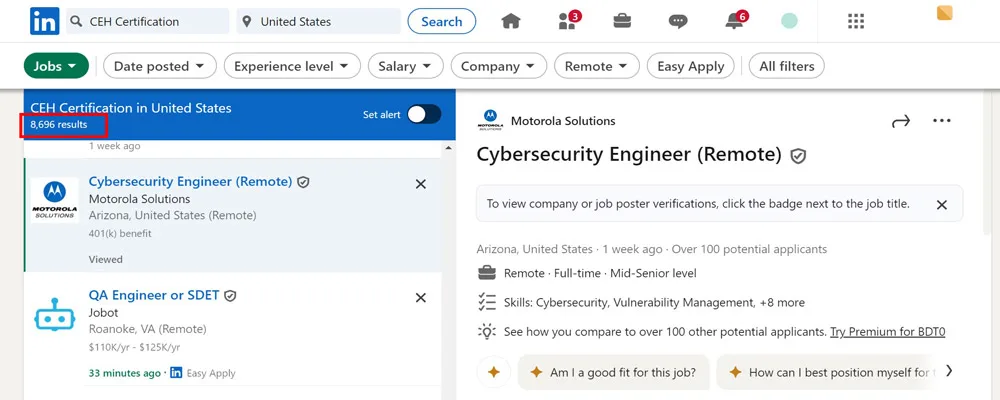The image size is (1000, 400).
Task: Click the location pin icon
Action: (247, 22)
